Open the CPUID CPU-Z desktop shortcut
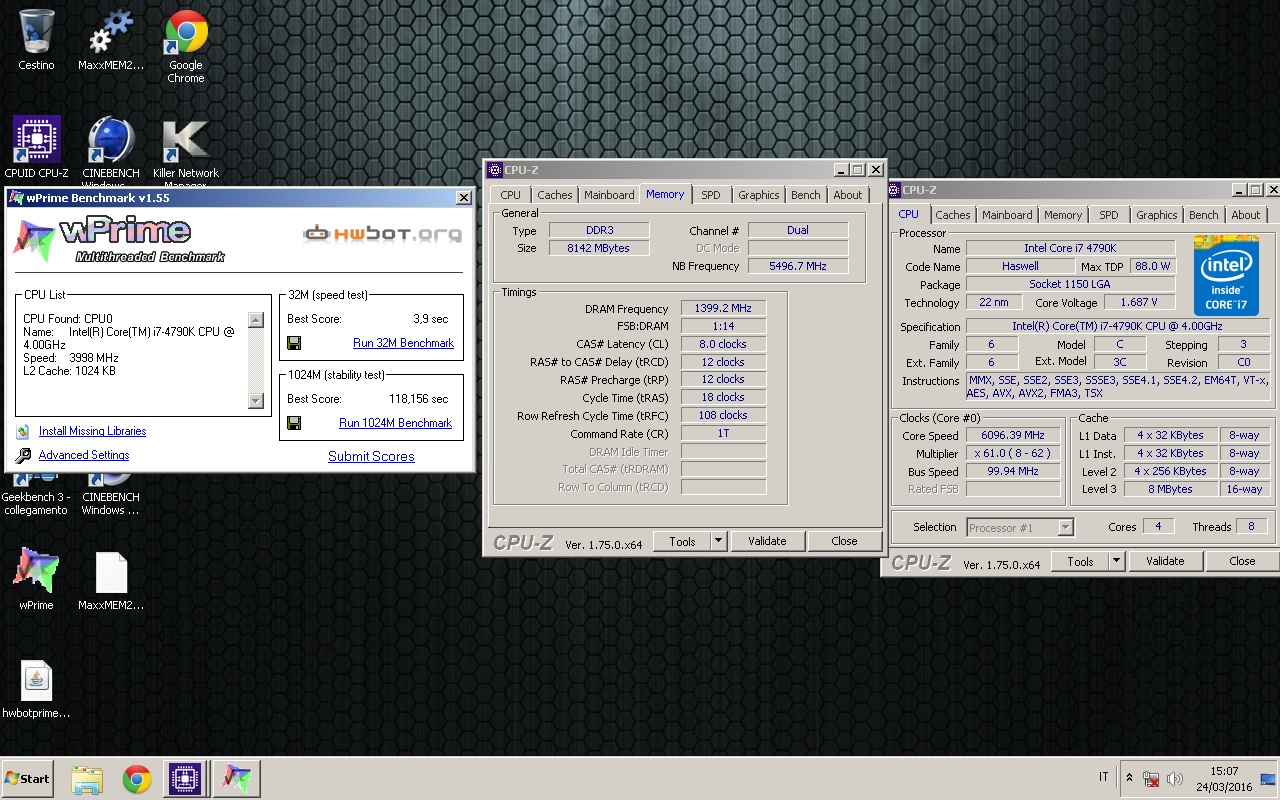1280x800 pixels. point(37,147)
